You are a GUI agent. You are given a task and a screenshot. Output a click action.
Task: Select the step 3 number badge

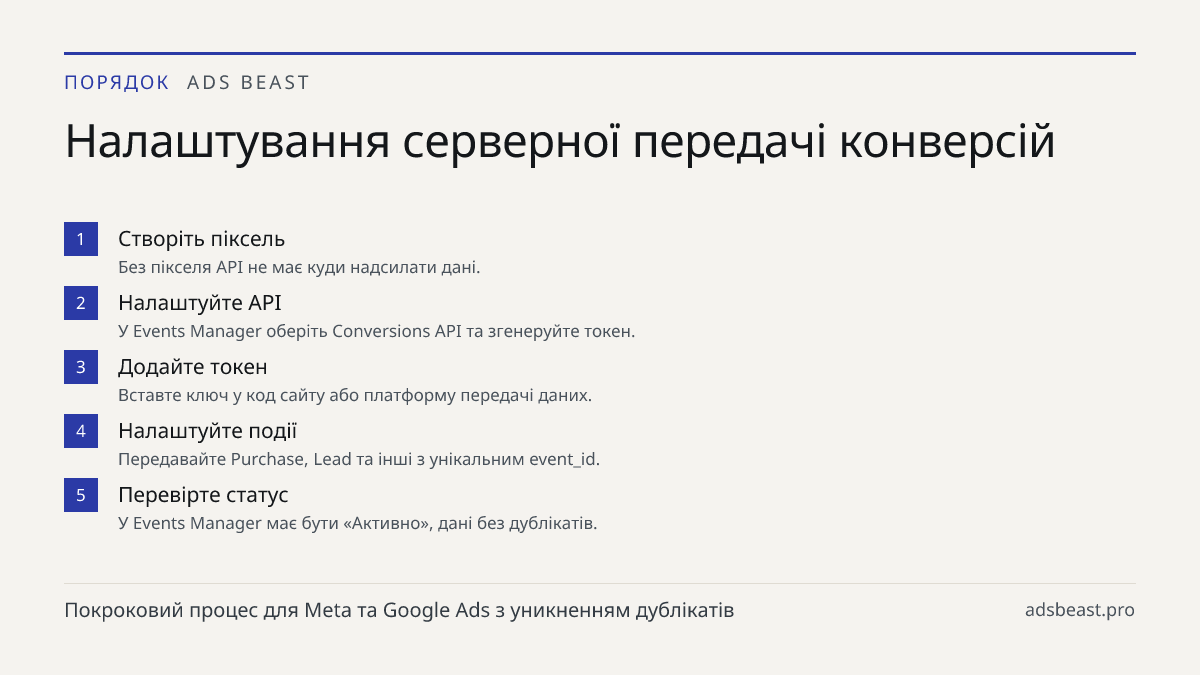[x=81, y=367]
